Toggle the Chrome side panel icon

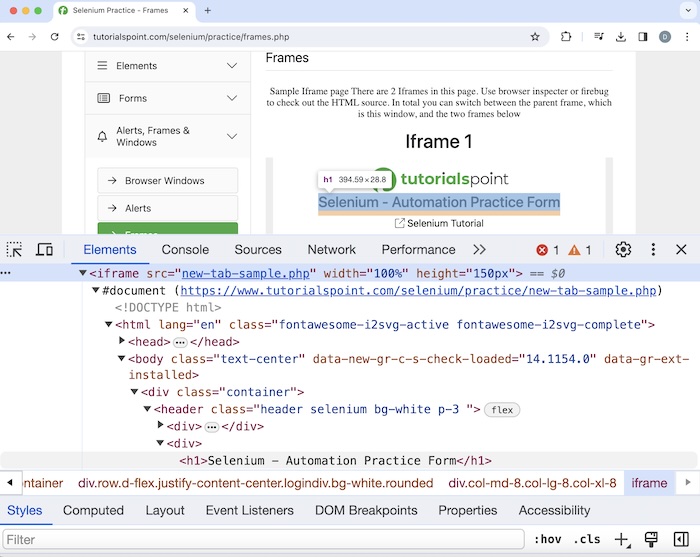pyautogui.click(x=642, y=37)
